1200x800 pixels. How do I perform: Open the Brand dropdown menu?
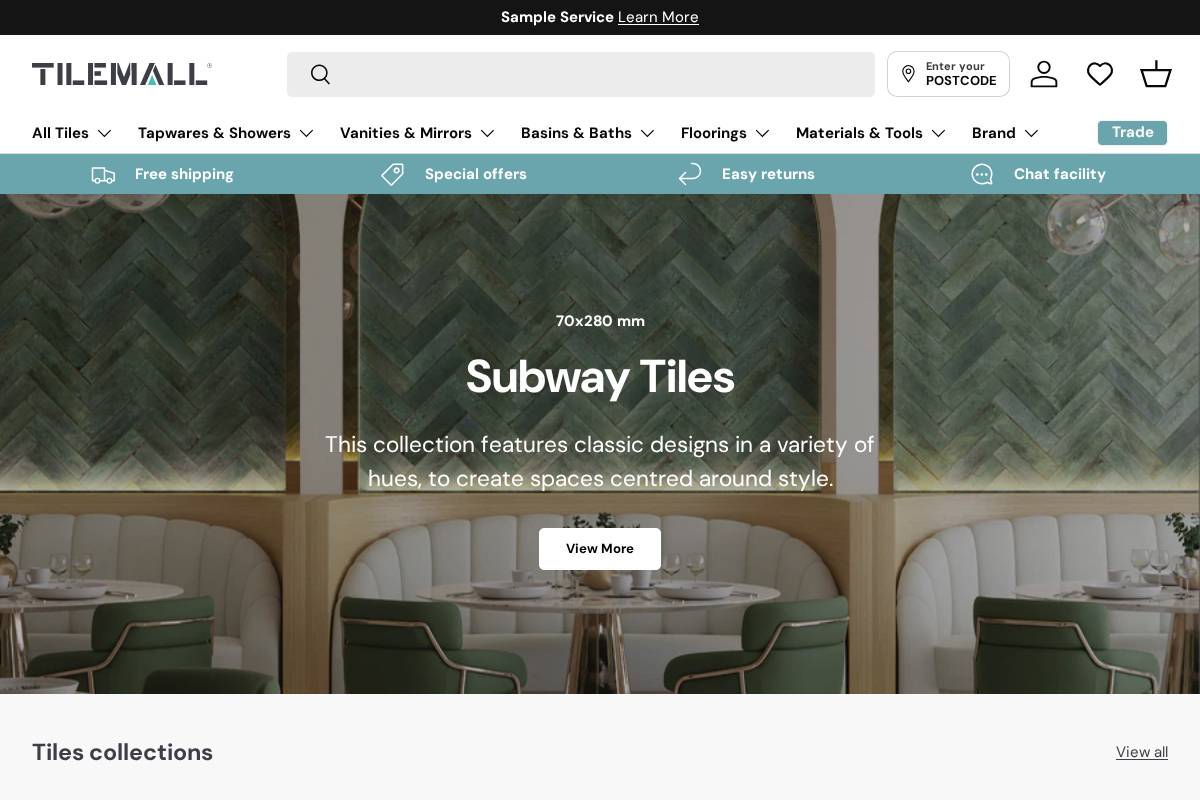tap(1004, 133)
